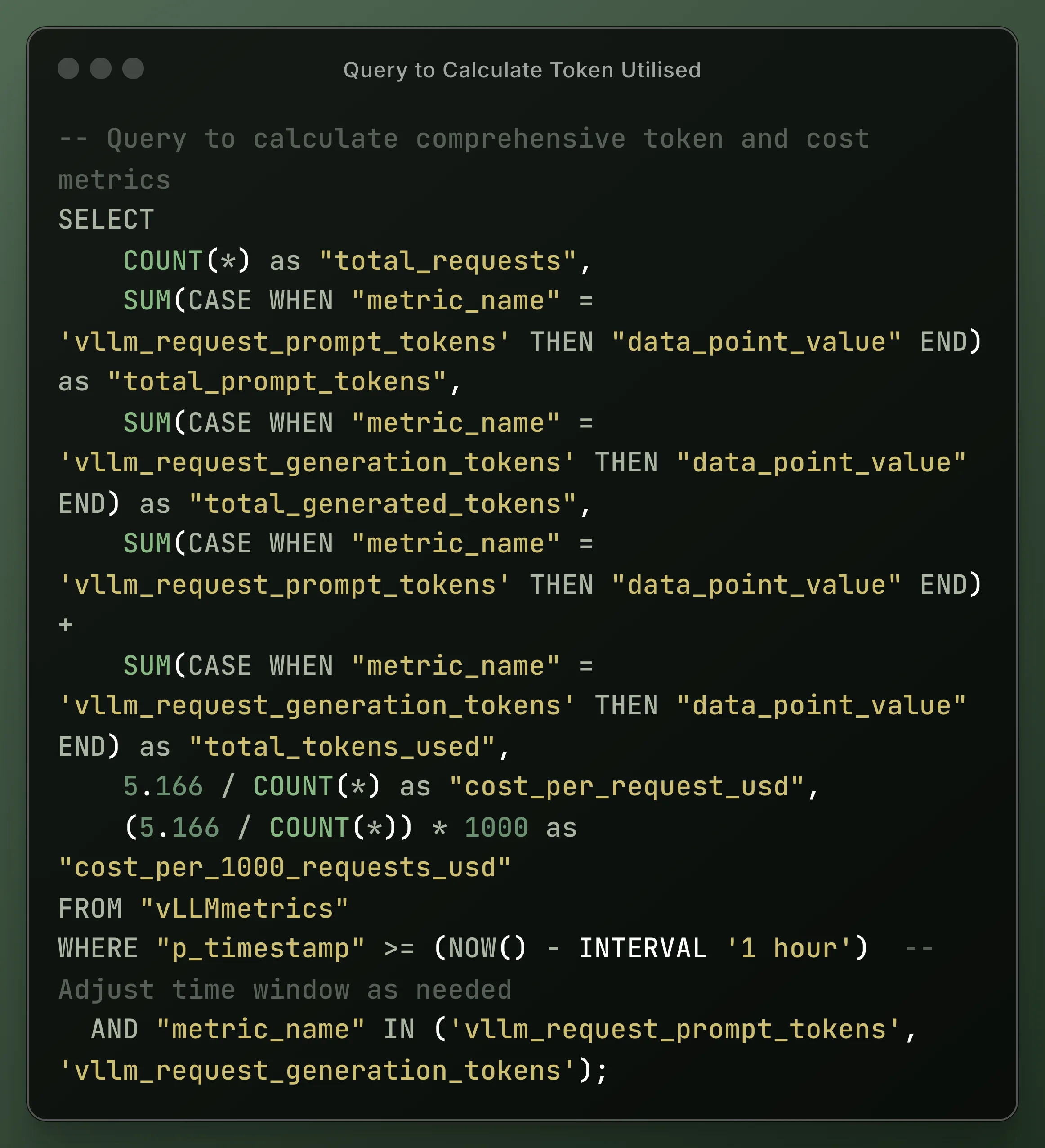Click the standalone plus operator

[66, 625]
